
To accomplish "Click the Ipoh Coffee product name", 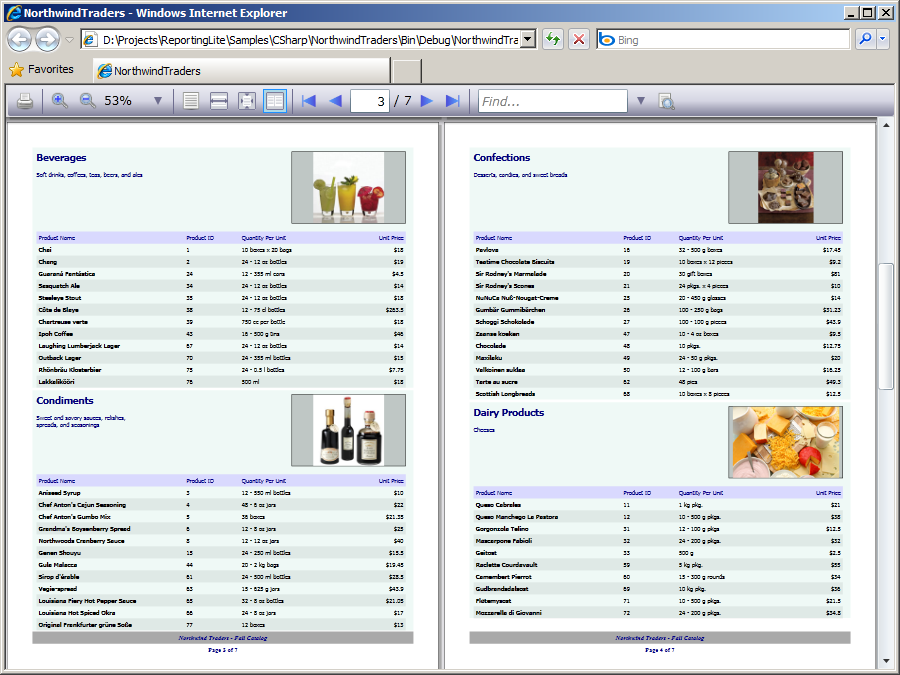I will pos(56,334).
